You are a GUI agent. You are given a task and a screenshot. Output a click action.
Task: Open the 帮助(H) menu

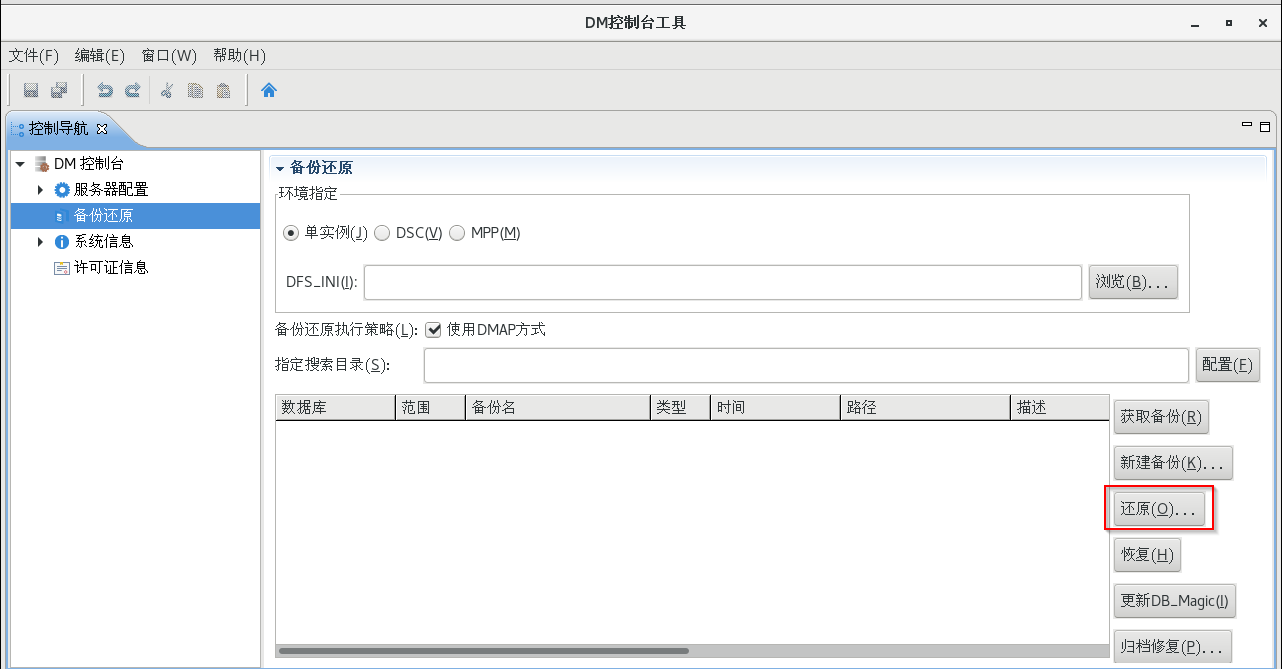coord(239,56)
